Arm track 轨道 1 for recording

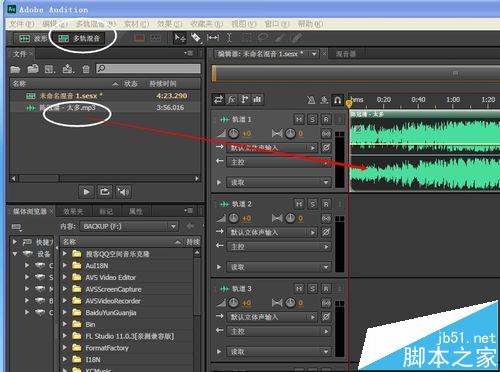click(326, 119)
